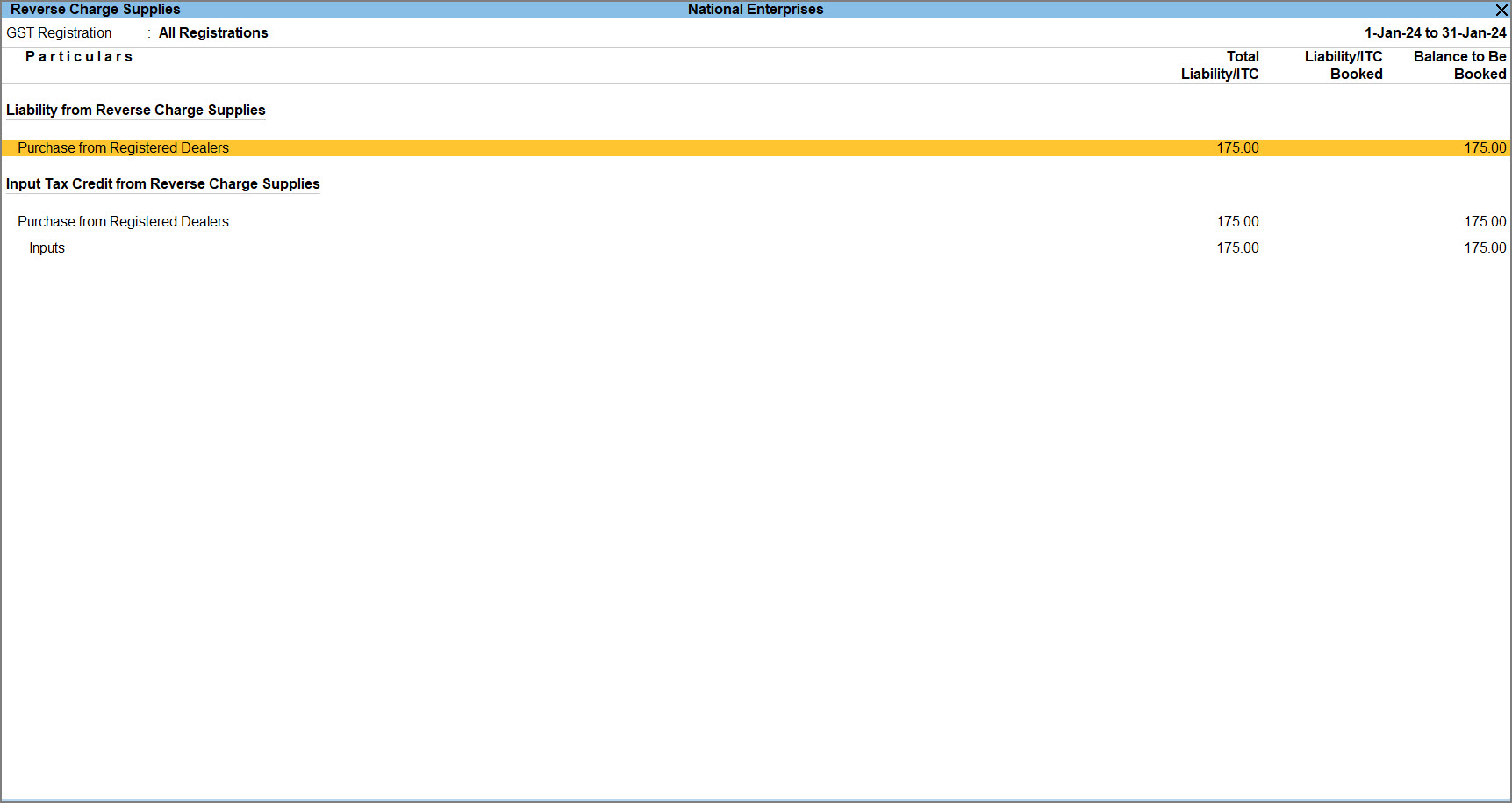This screenshot has height=803, width=1512.
Task: Click balance 175.00 in highlighted row
Action: pos(1484,148)
